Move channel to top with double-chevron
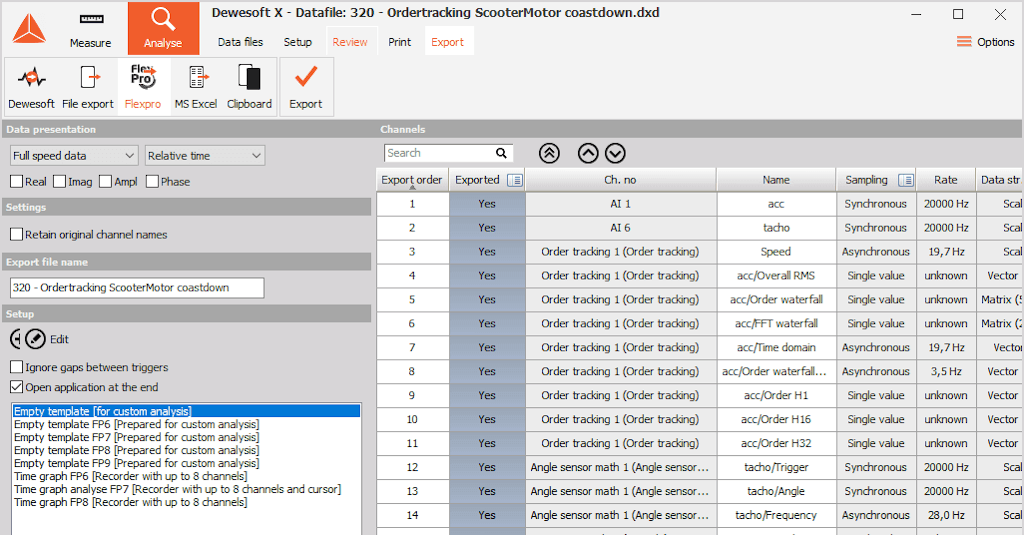This screenshot has height=535, width=1024. pos(549,154)
